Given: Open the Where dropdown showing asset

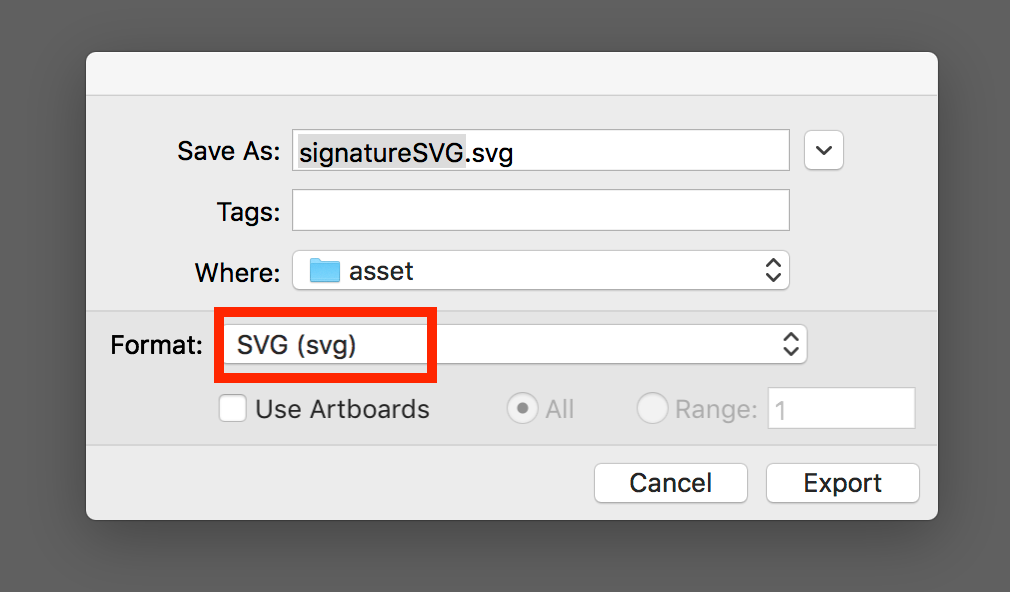Looking at the screenshot, I should tap(540, 270).
